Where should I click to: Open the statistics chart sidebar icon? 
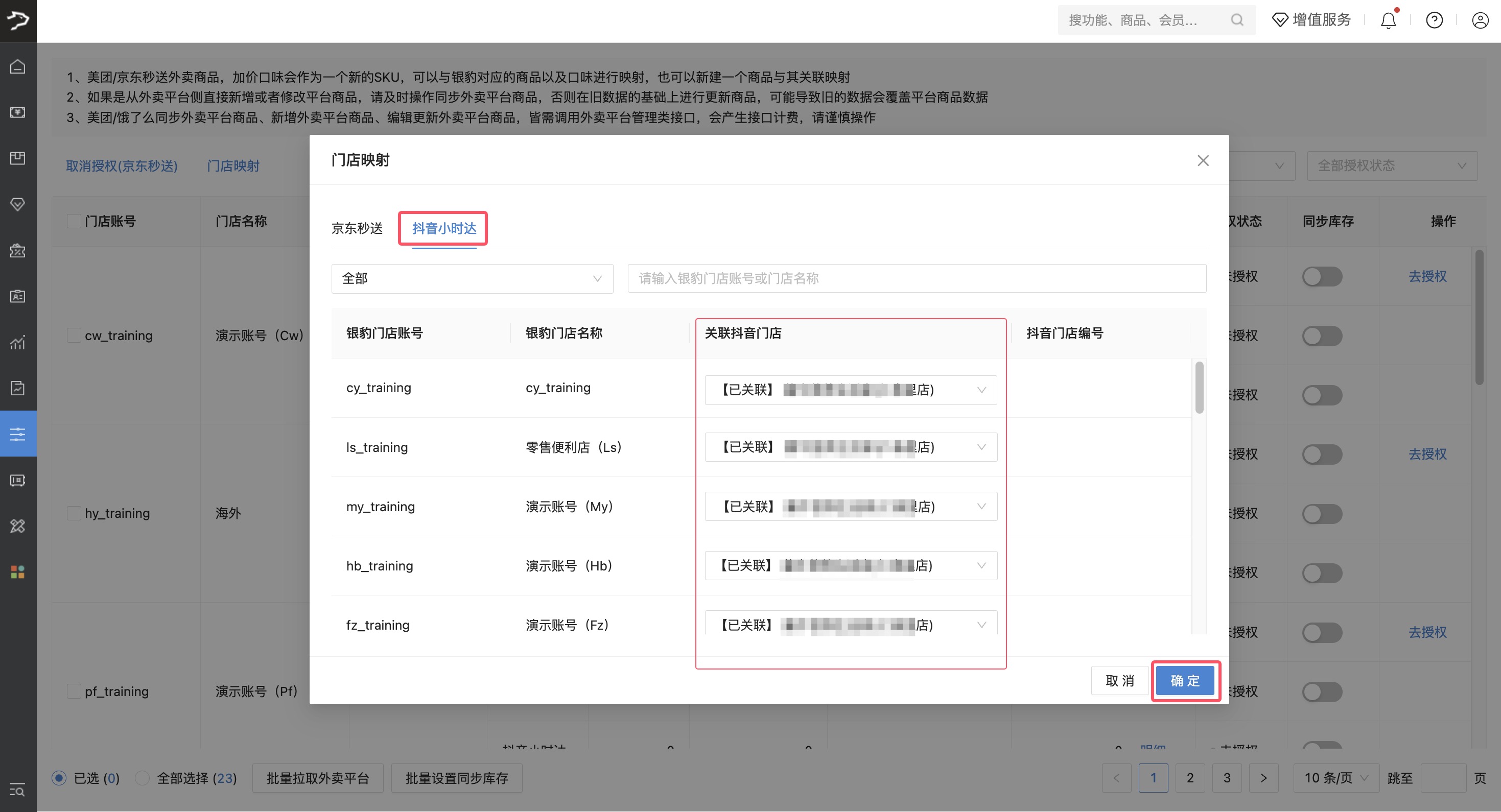17,343
